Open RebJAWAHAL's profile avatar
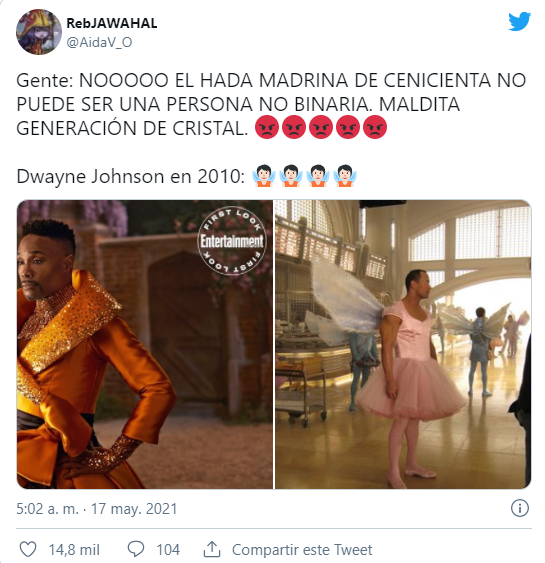This screenshot has height=563, width=545. 39,32
